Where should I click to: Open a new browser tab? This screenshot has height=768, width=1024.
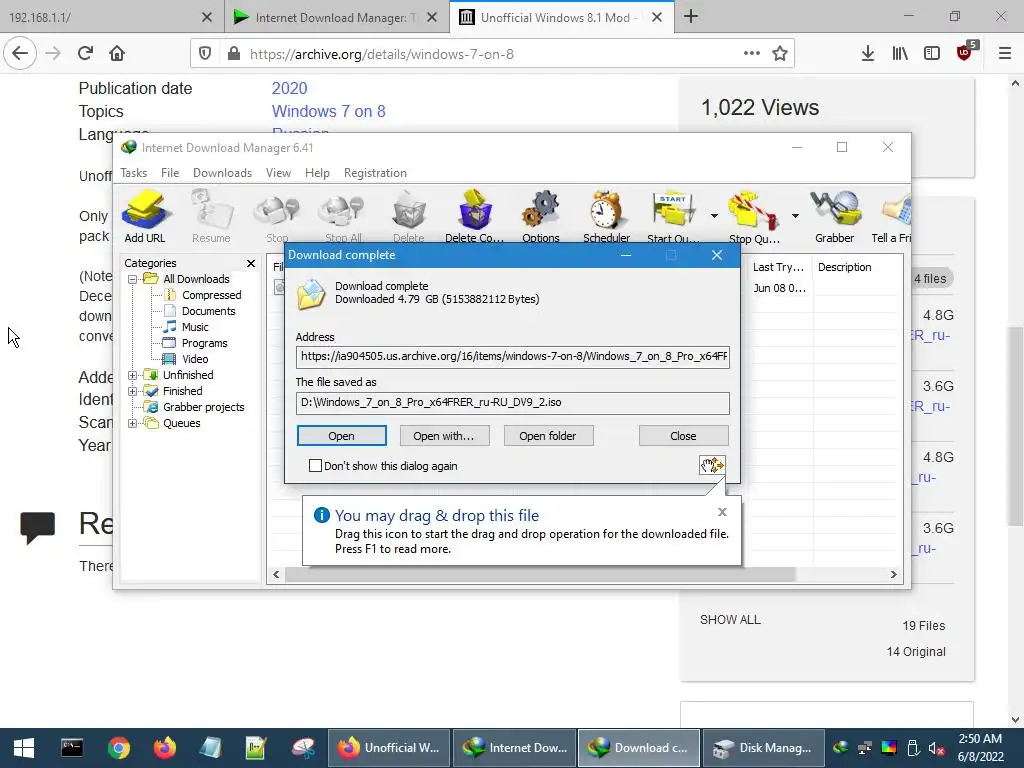691,17
